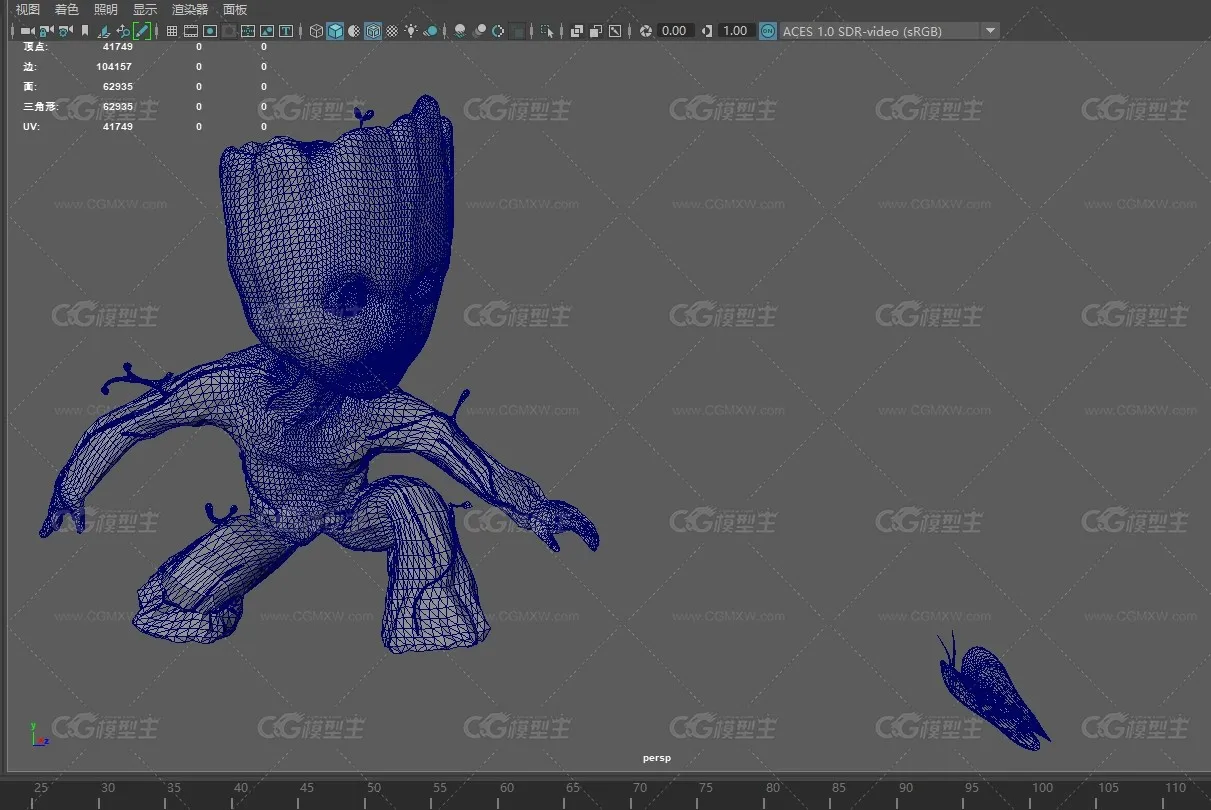Click the X-Ray Joints icon
This screenshot has width=1211, height=810.
(615, 31)
